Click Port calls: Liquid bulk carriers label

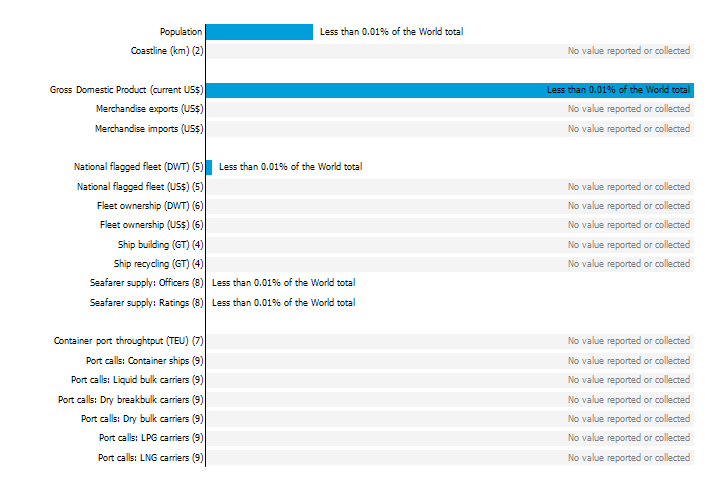[137, 380]
